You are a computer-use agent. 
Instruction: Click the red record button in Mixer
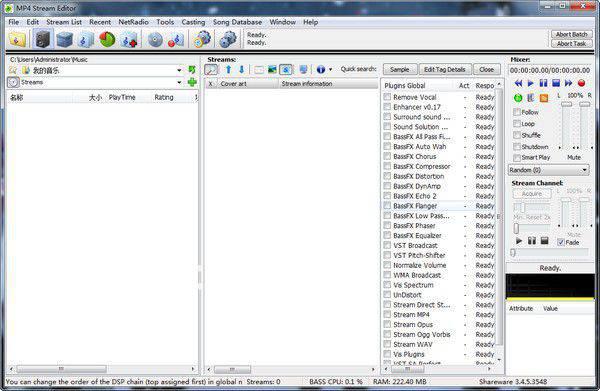[x=581, y=83]
